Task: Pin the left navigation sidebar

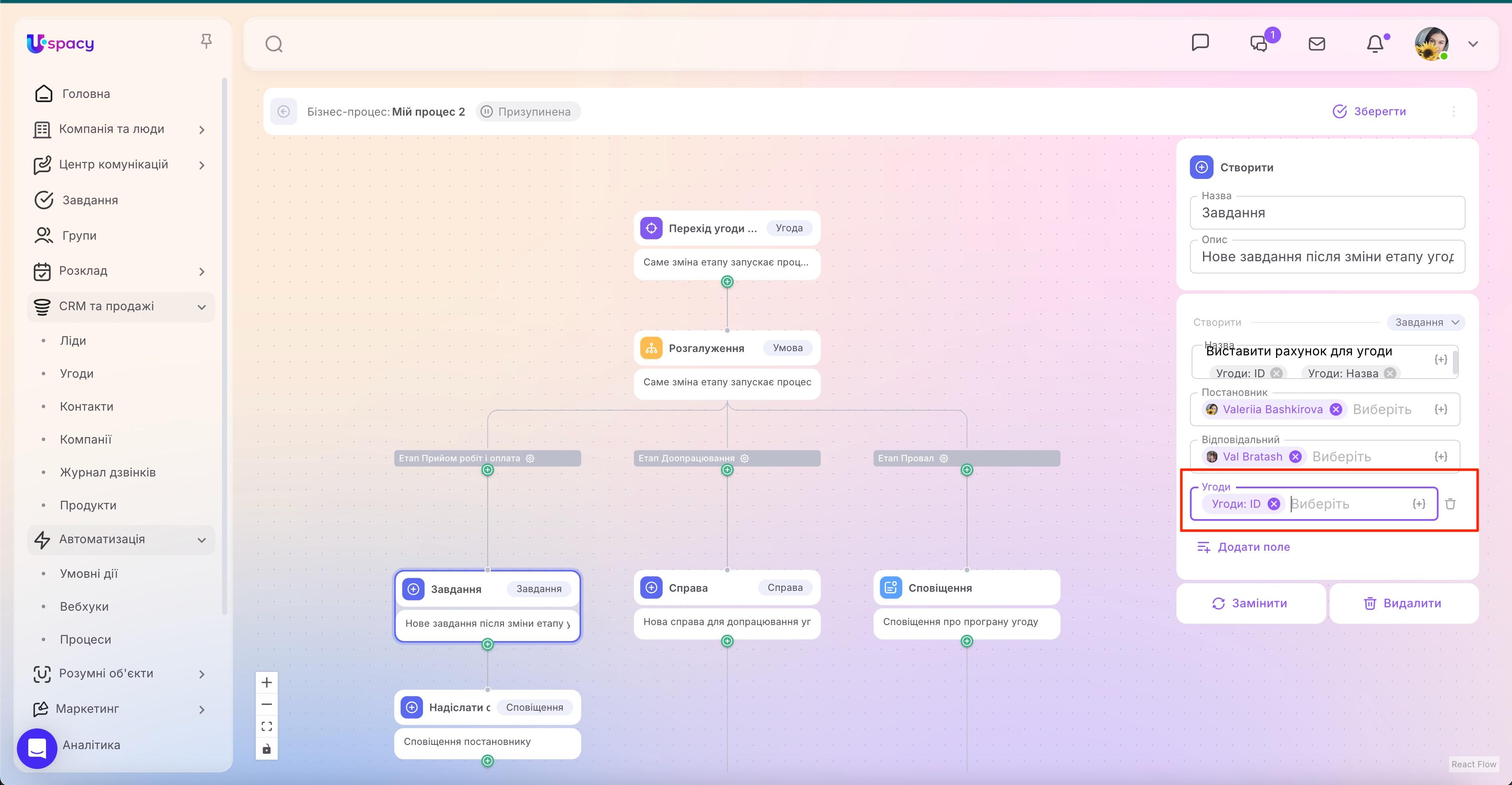Action: click(x=206, y=40)
